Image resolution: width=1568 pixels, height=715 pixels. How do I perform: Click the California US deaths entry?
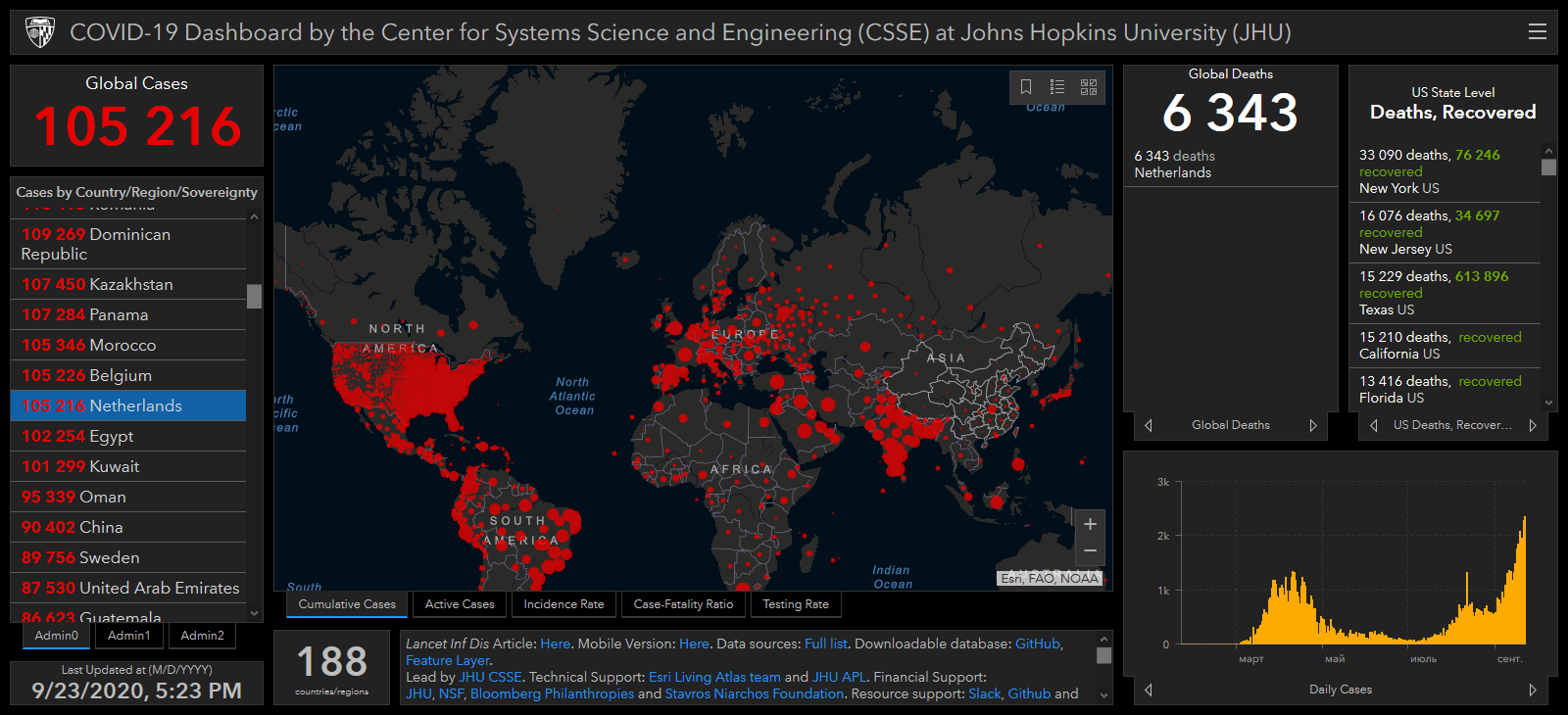[1445, 345]
